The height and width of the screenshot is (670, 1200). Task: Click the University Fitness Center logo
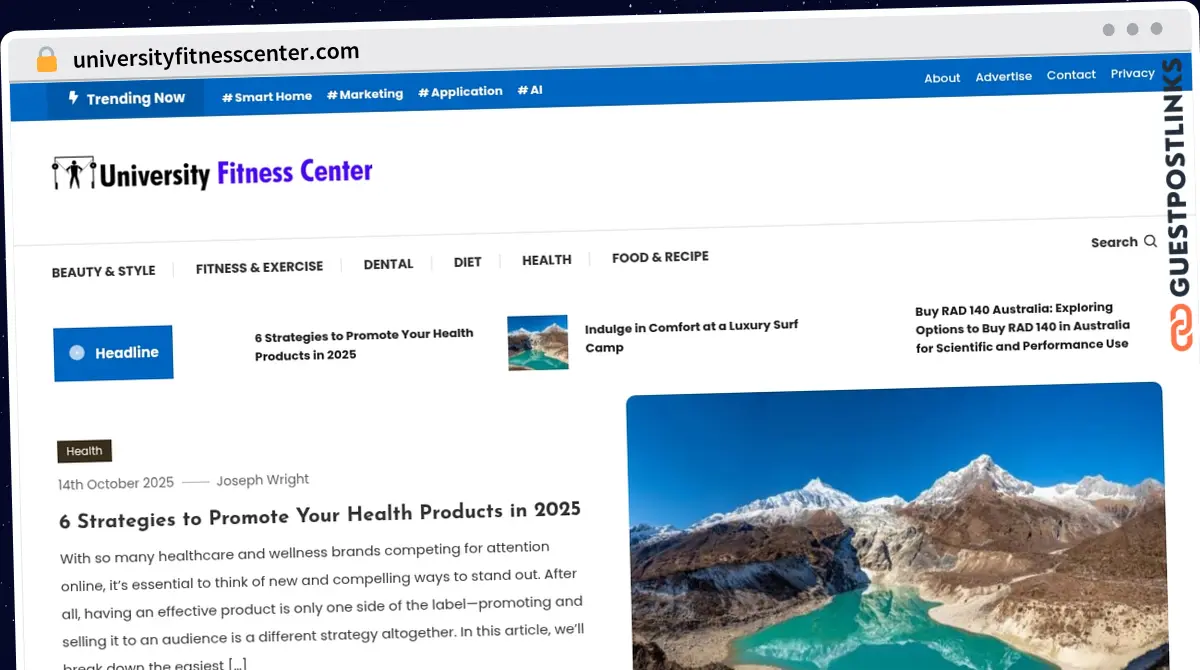pyautogui.click(x=212, y=173)
